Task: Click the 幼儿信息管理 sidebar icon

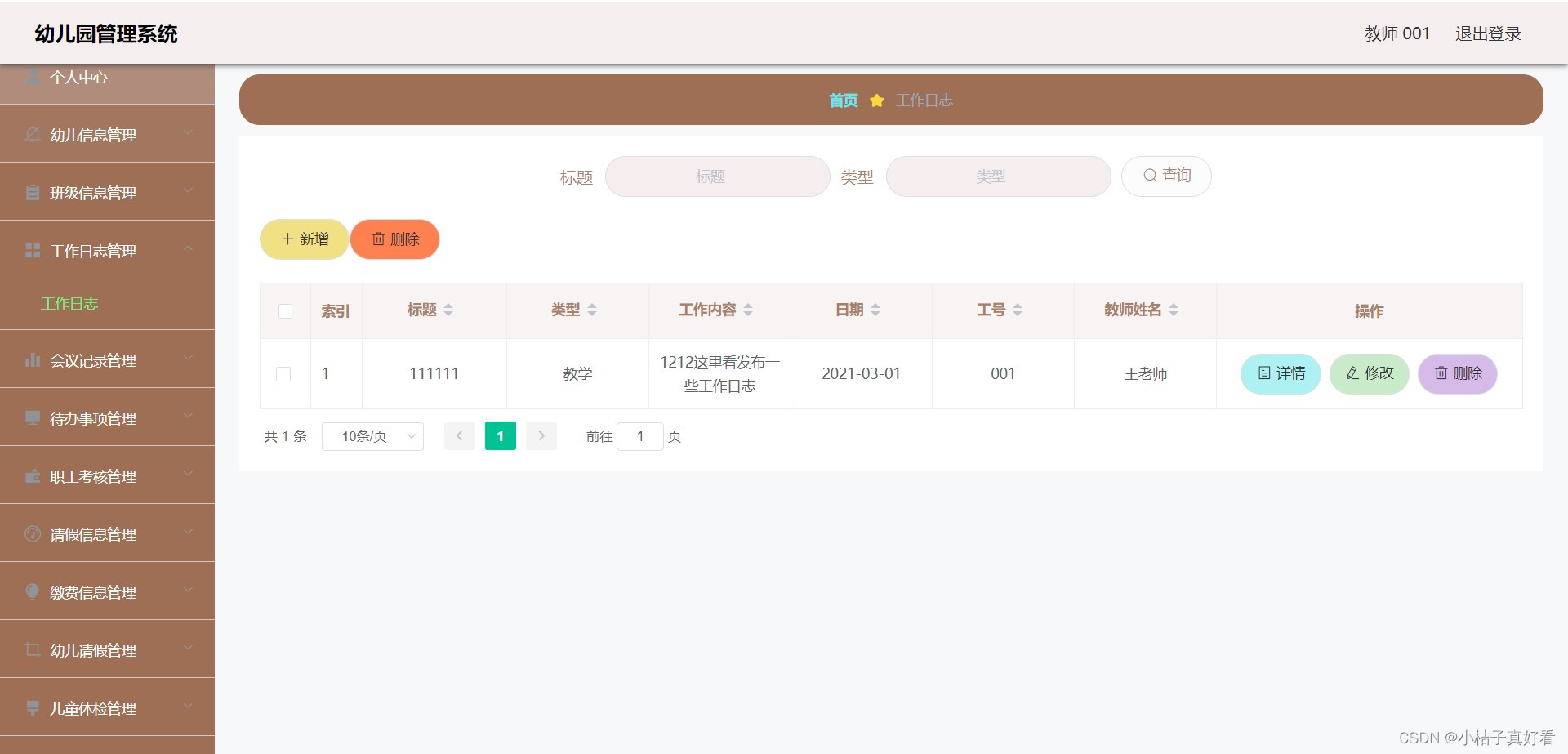Action: 33,134
